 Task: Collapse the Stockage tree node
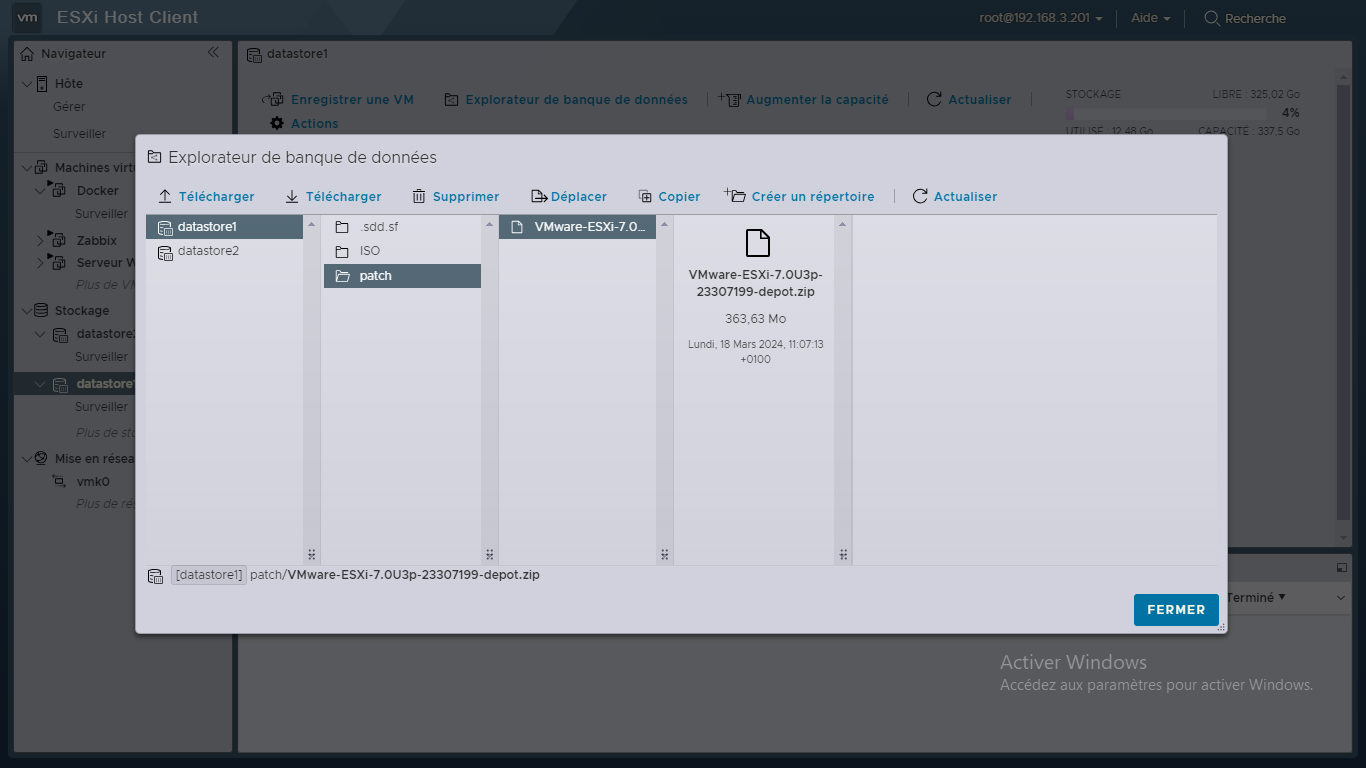tap(27, 311)
